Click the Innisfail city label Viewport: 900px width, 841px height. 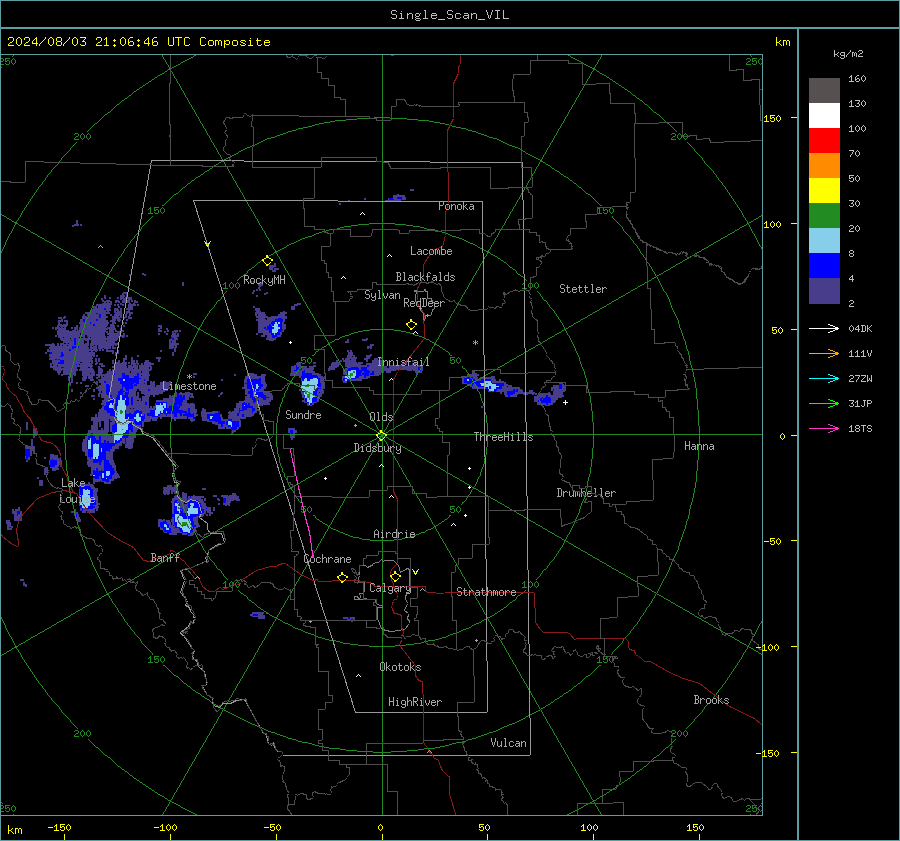[403, 362]
